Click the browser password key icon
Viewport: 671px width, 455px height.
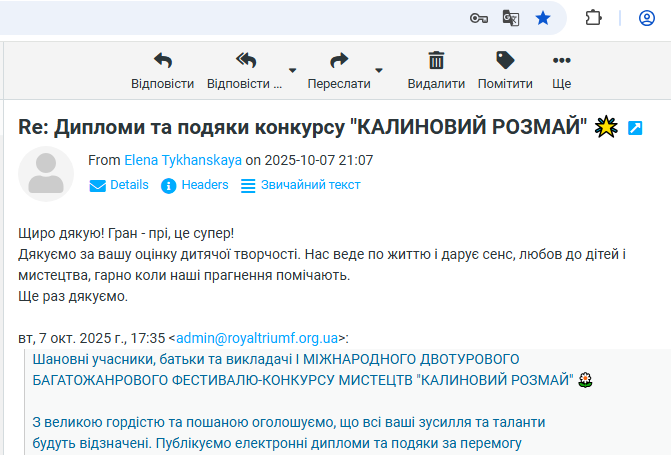point(479,18)
